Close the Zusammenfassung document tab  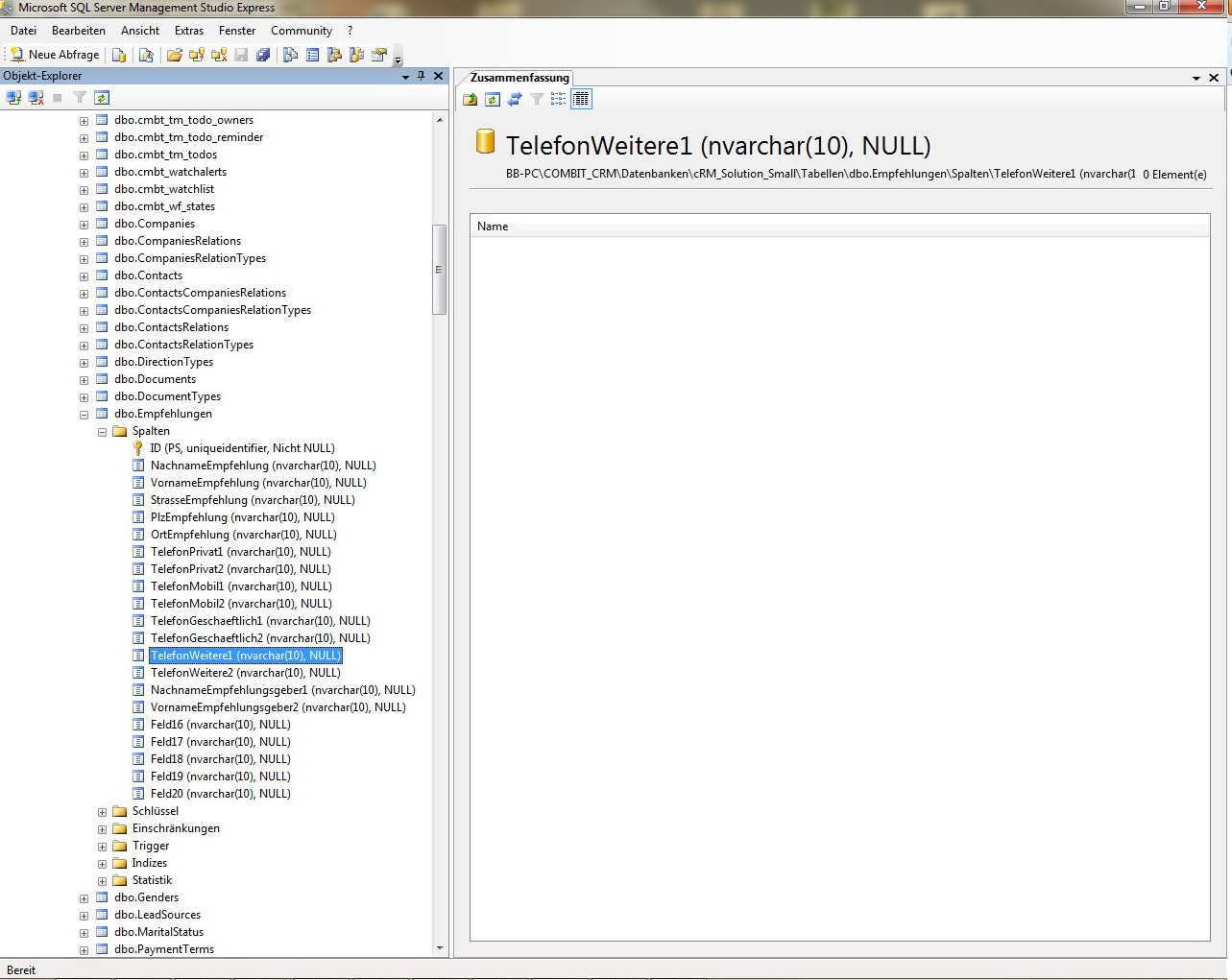point(1214,78)
